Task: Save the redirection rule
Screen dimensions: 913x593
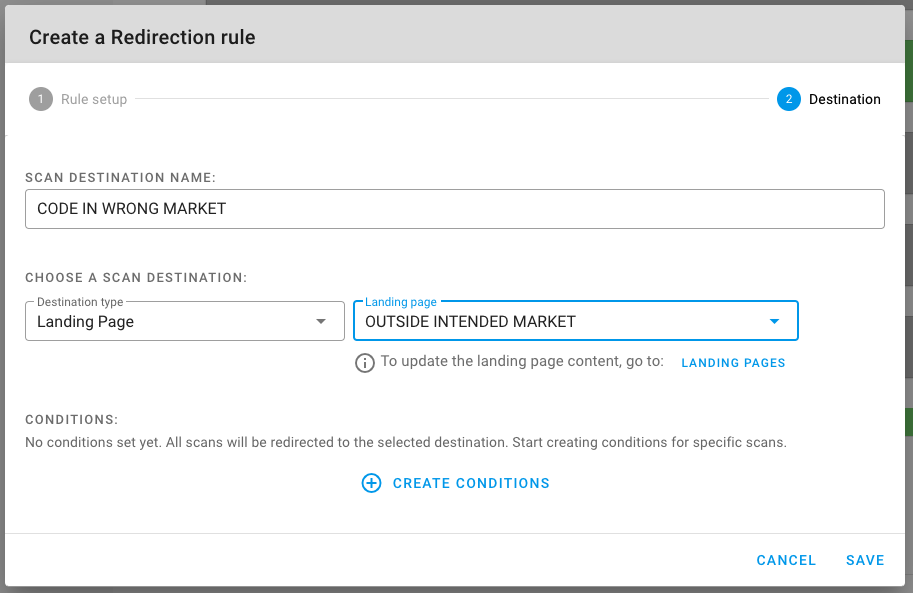Action: pos(865,560)
